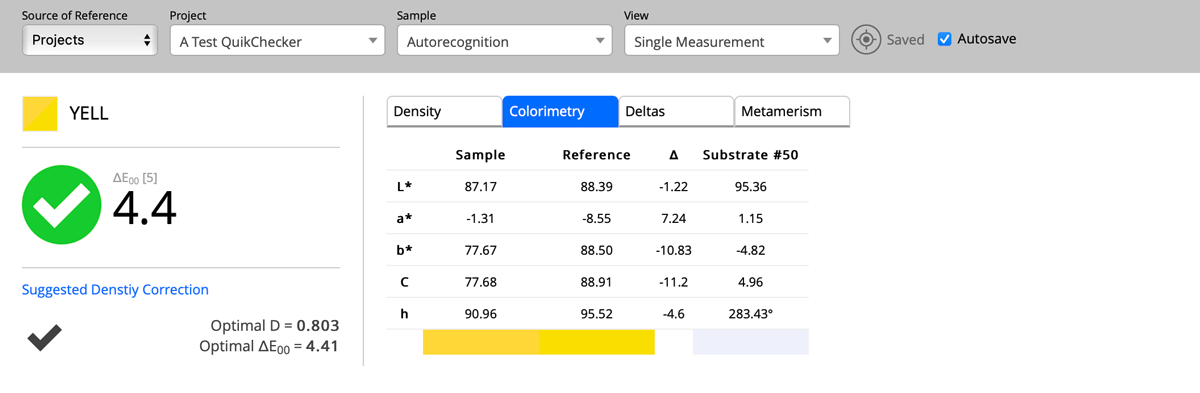This screenshot has height=393, width=1200.
Task: Click the Suggested Denstiy Correction link
Action: tap(115, 289)
